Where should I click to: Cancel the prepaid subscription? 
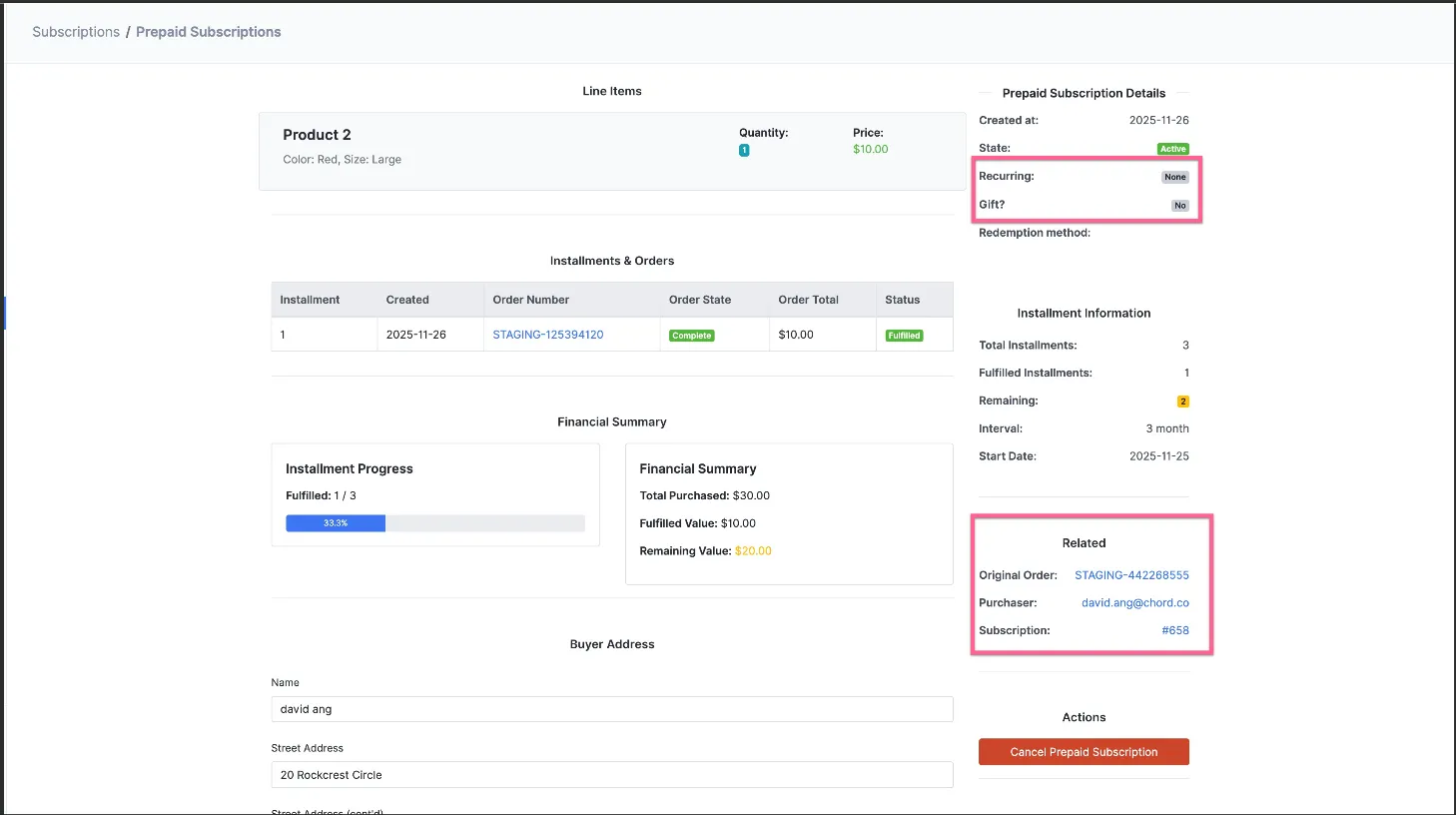[1084, 752]
